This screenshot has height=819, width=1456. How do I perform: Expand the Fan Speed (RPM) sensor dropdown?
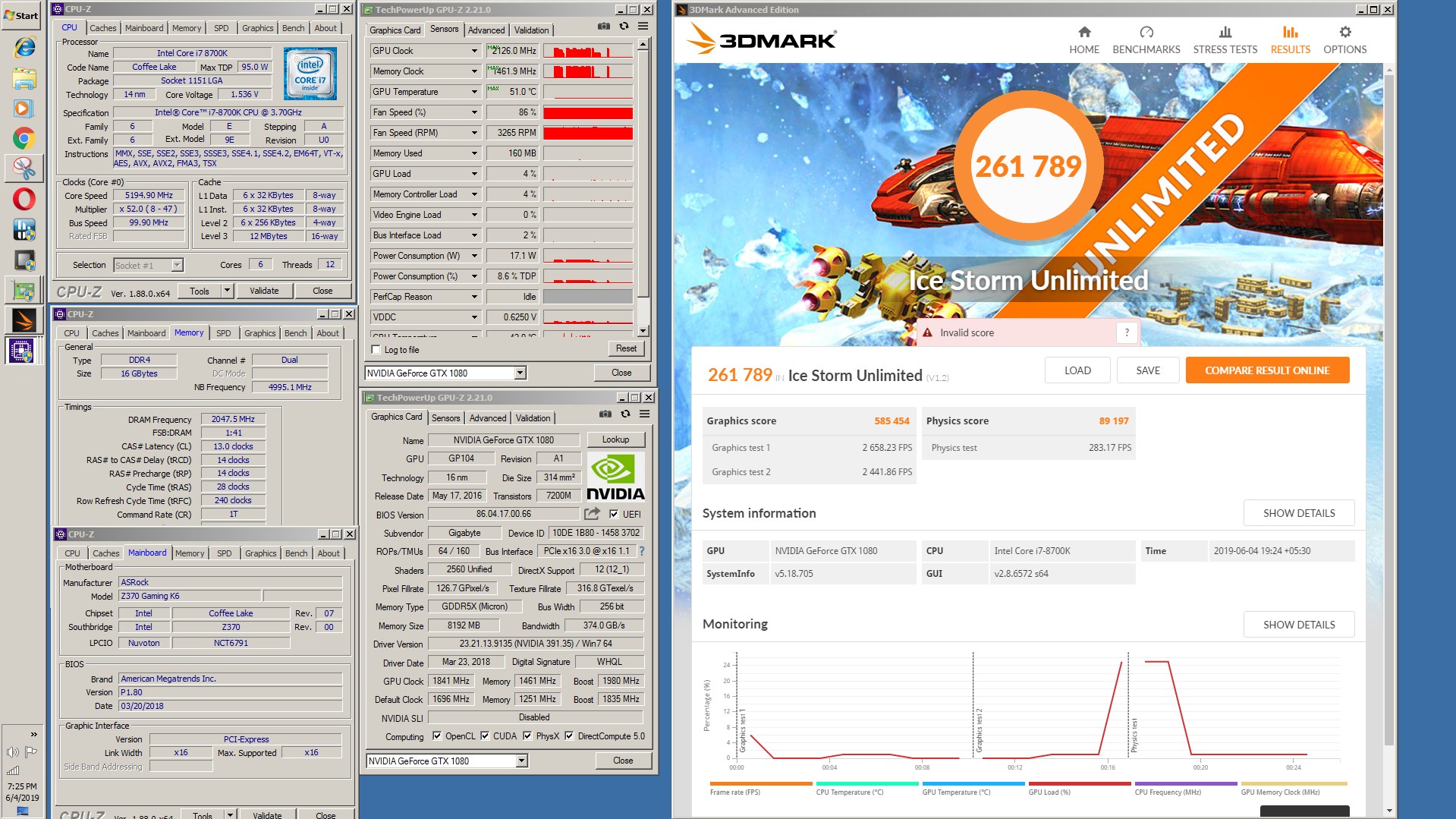coord(475,133)
